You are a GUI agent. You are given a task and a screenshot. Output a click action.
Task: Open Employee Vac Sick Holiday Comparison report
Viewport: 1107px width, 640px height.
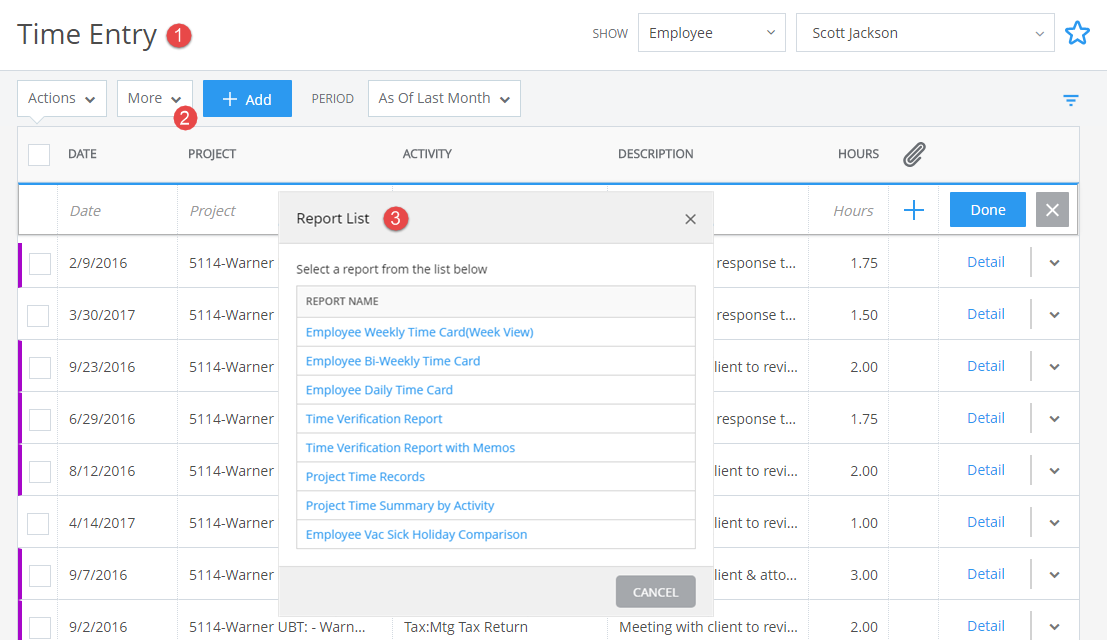[x=416, y=534]
